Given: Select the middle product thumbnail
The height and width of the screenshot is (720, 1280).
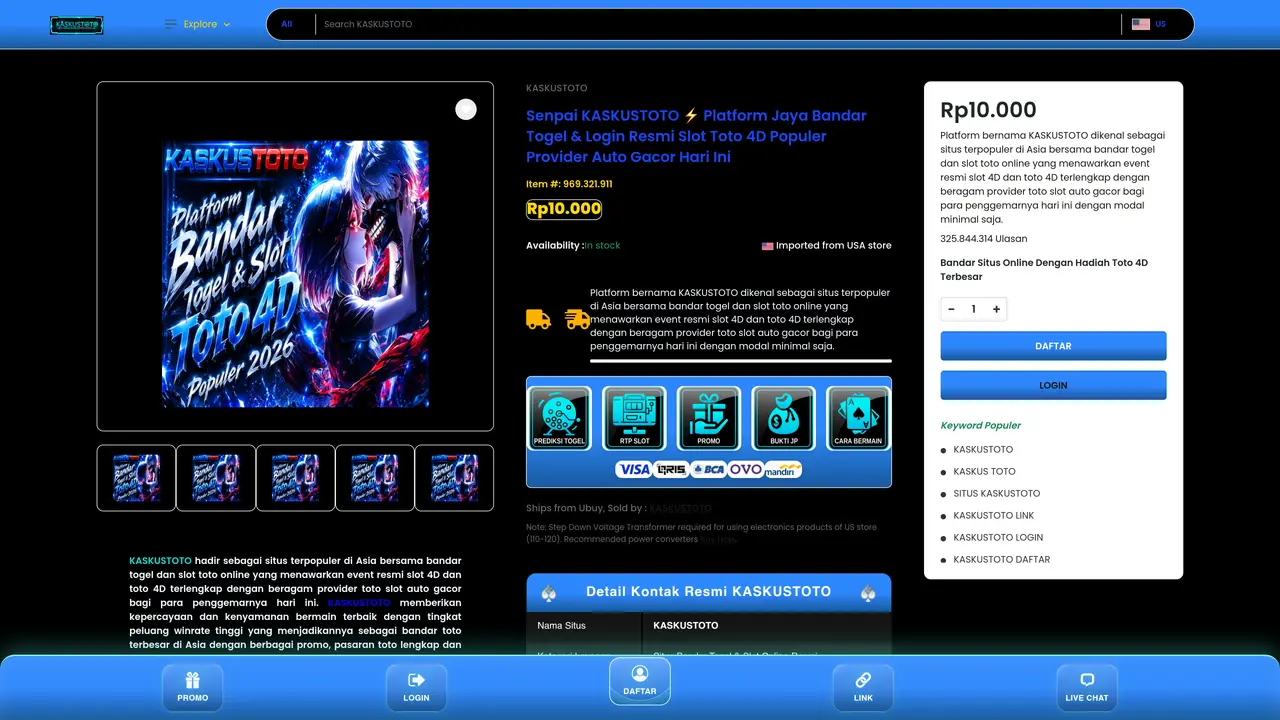Looking at the screenshot, I should click(x=295, y=478).
